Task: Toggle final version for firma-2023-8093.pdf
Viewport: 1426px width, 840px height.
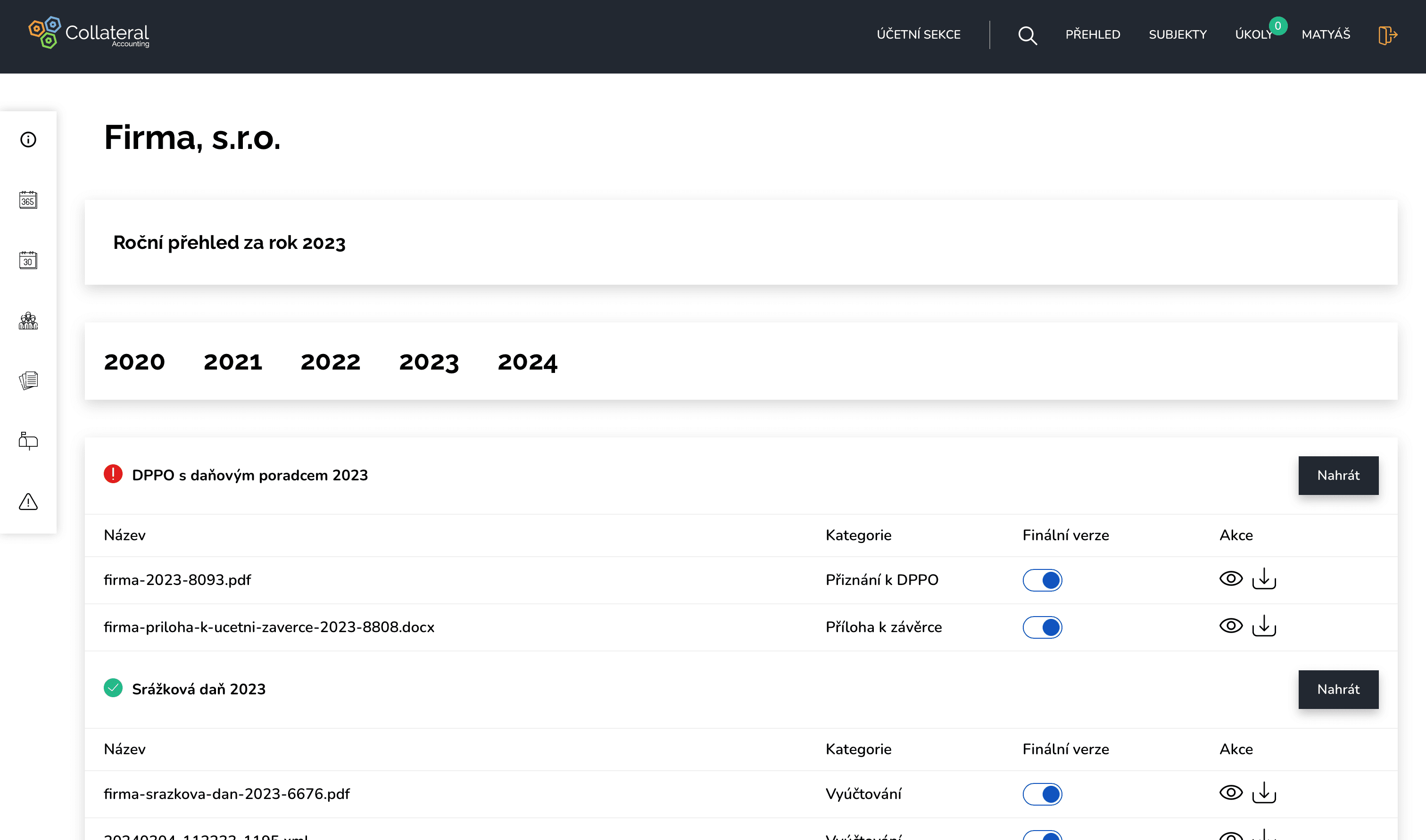Action: point(1042,580)
